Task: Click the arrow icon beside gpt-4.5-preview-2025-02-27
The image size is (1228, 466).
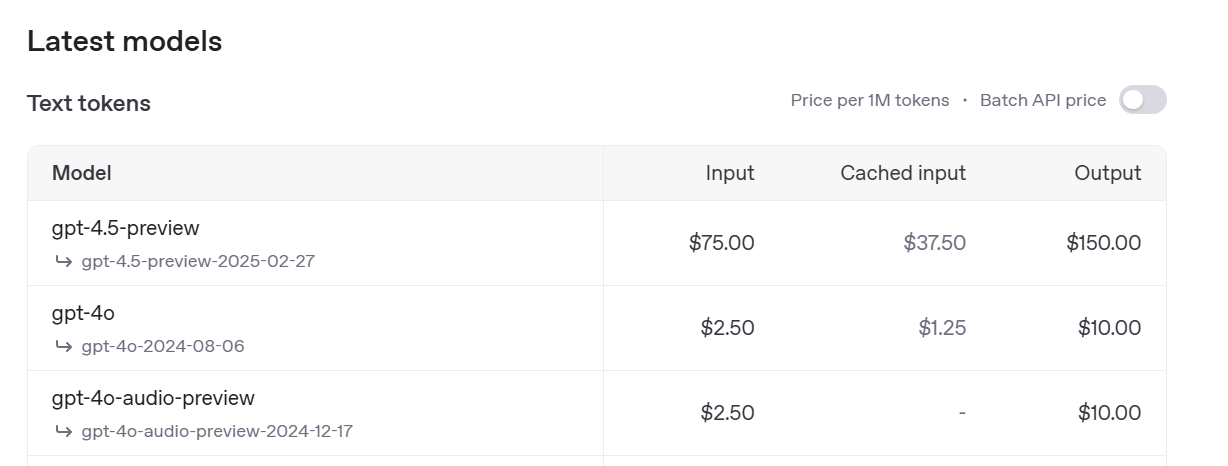Action: [x=63, y=262]
